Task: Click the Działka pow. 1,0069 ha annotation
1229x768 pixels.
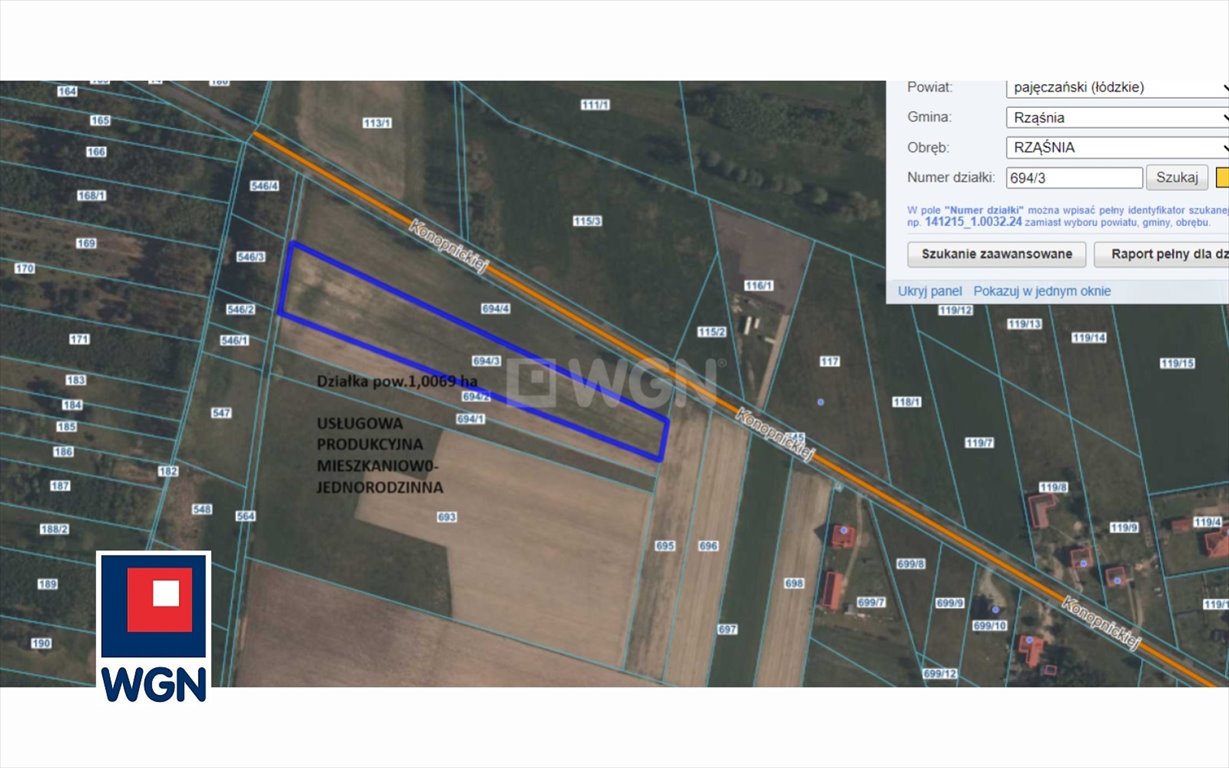Action: pyautogui.click(x=398, y=380)
